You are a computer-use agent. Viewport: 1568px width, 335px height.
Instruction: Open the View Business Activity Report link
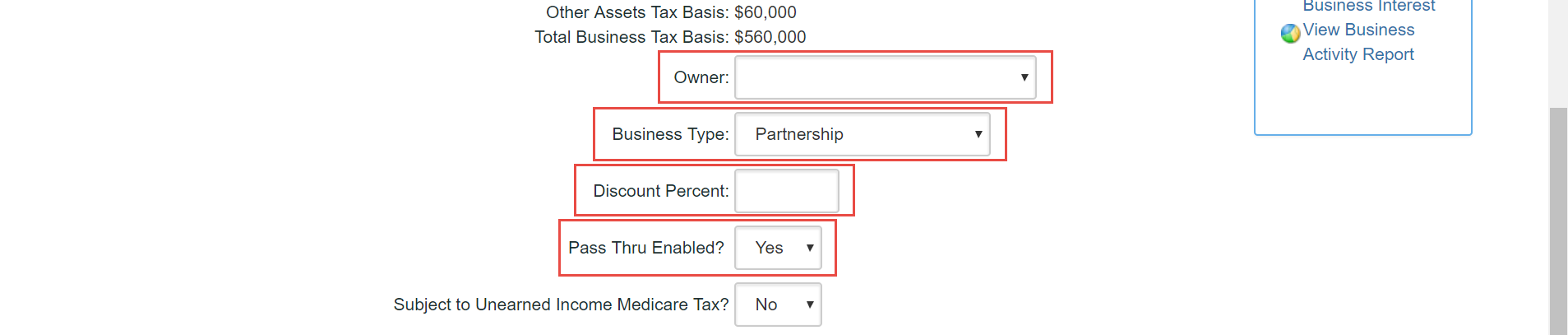tap(1358, 42)
